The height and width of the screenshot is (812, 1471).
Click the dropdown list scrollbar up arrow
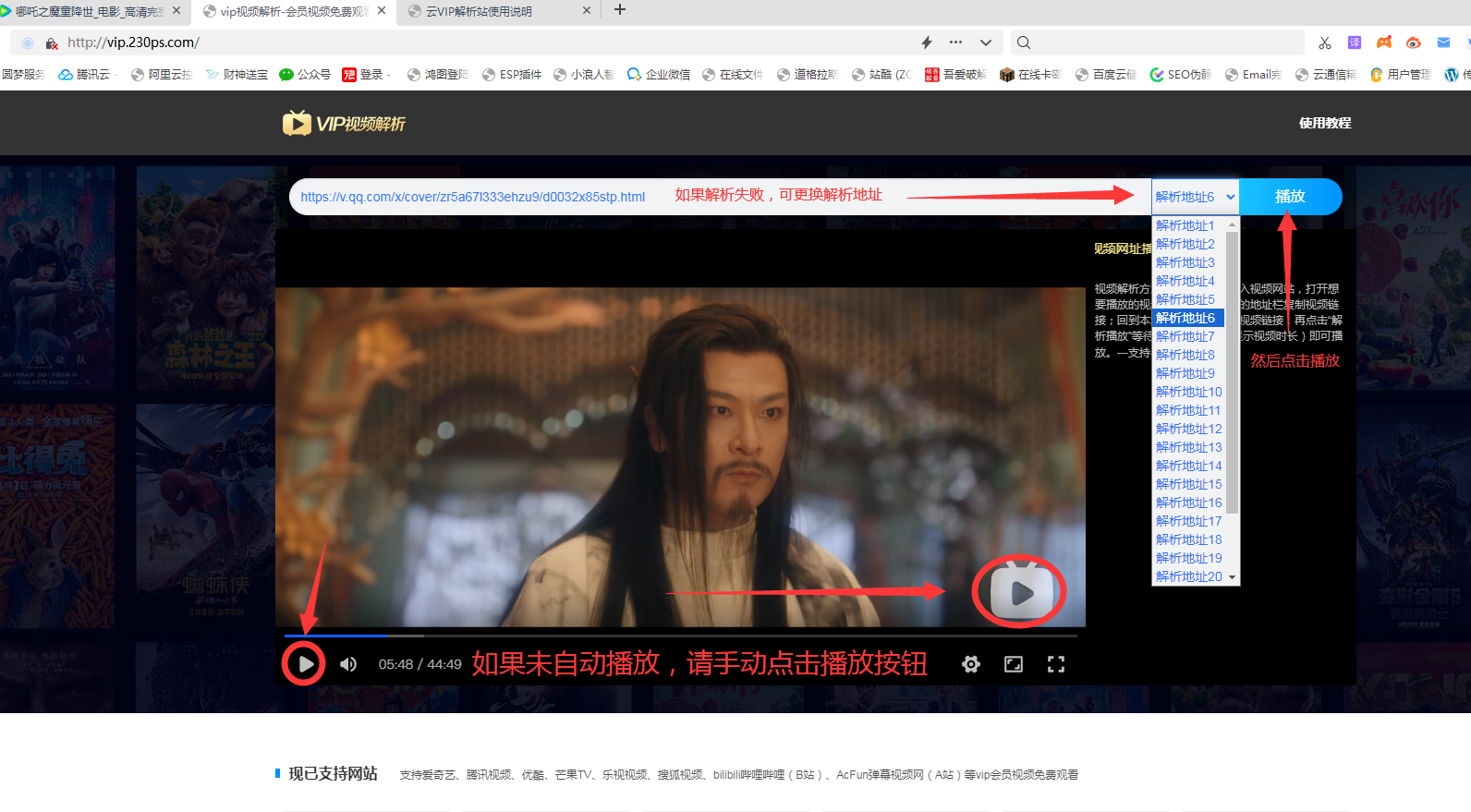point(1232,224)
